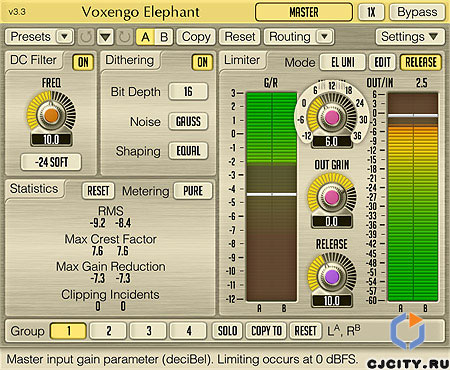Toggle DC Filter ON switch
Screen dimensions: 450x370
(x=83, y=62)
